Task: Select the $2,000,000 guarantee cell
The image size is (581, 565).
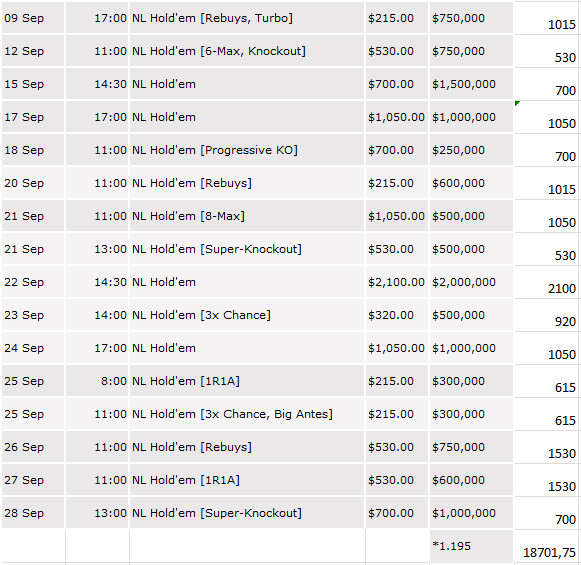Action: pos(471,282)
